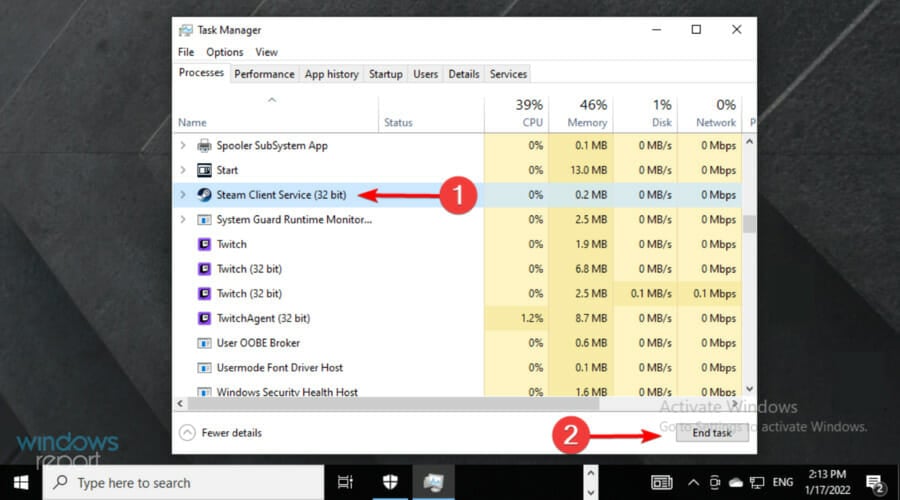The height and width of the screenshot is (500, 900).
Task: Sort processes by Network column
Action: [x=709, y=114]
